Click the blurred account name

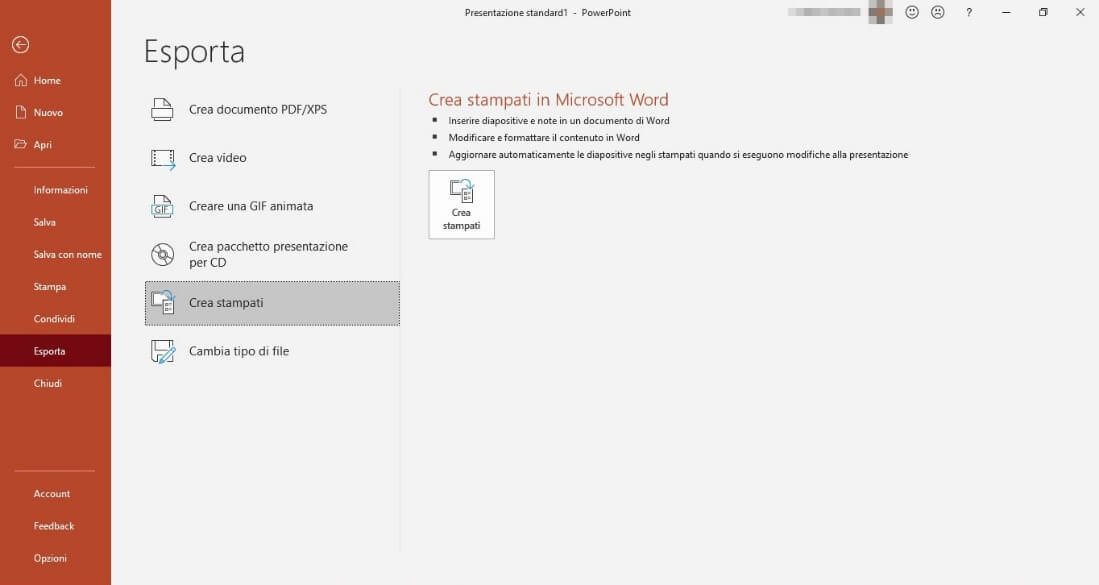[824, 12]
